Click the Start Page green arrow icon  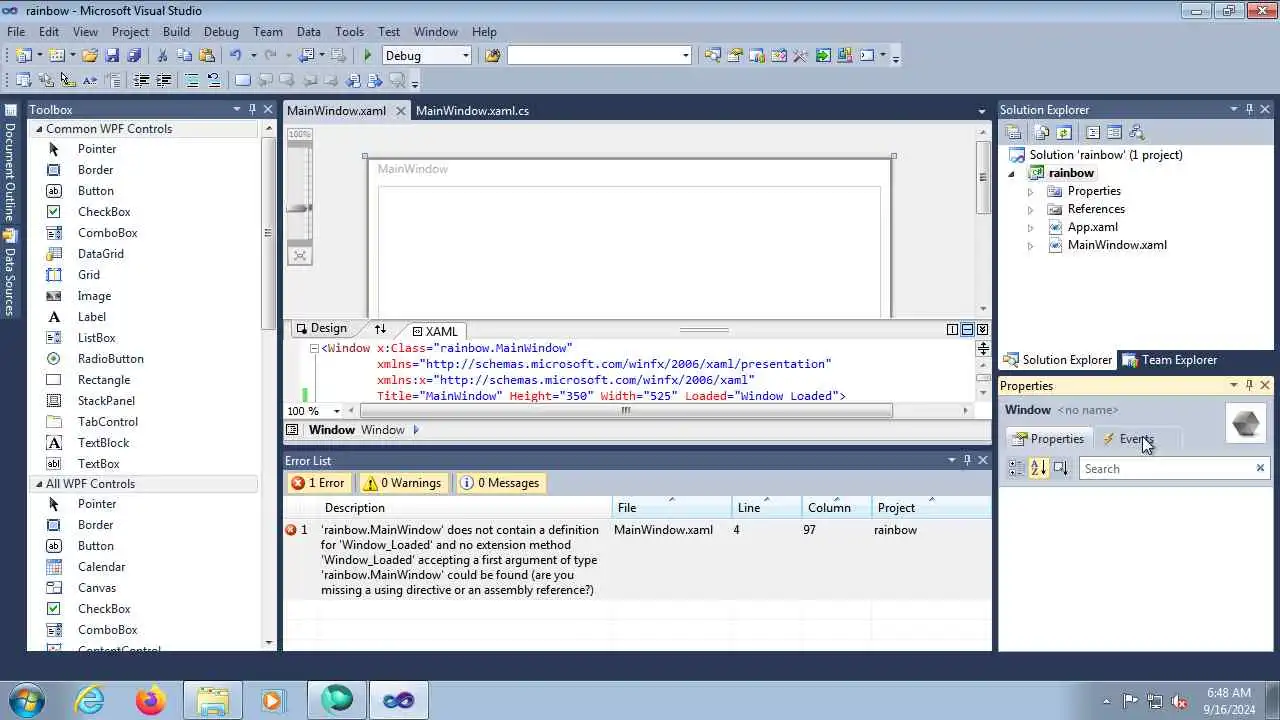[x=822, y=56]
